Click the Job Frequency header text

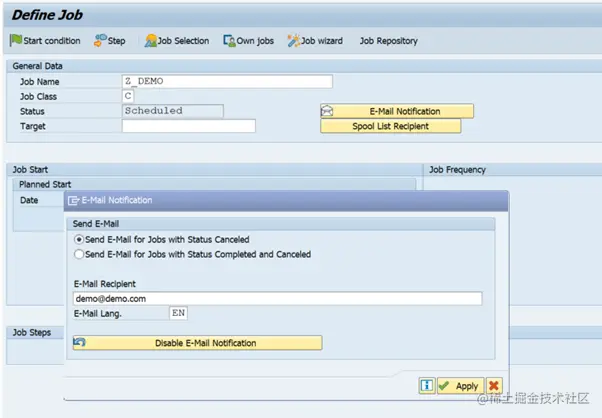pos(457,170)
